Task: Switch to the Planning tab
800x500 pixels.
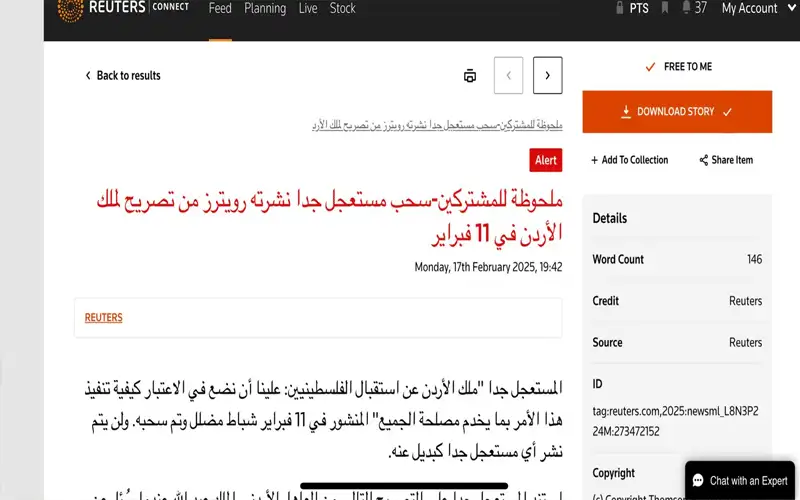Action: [x=265, y=8]
